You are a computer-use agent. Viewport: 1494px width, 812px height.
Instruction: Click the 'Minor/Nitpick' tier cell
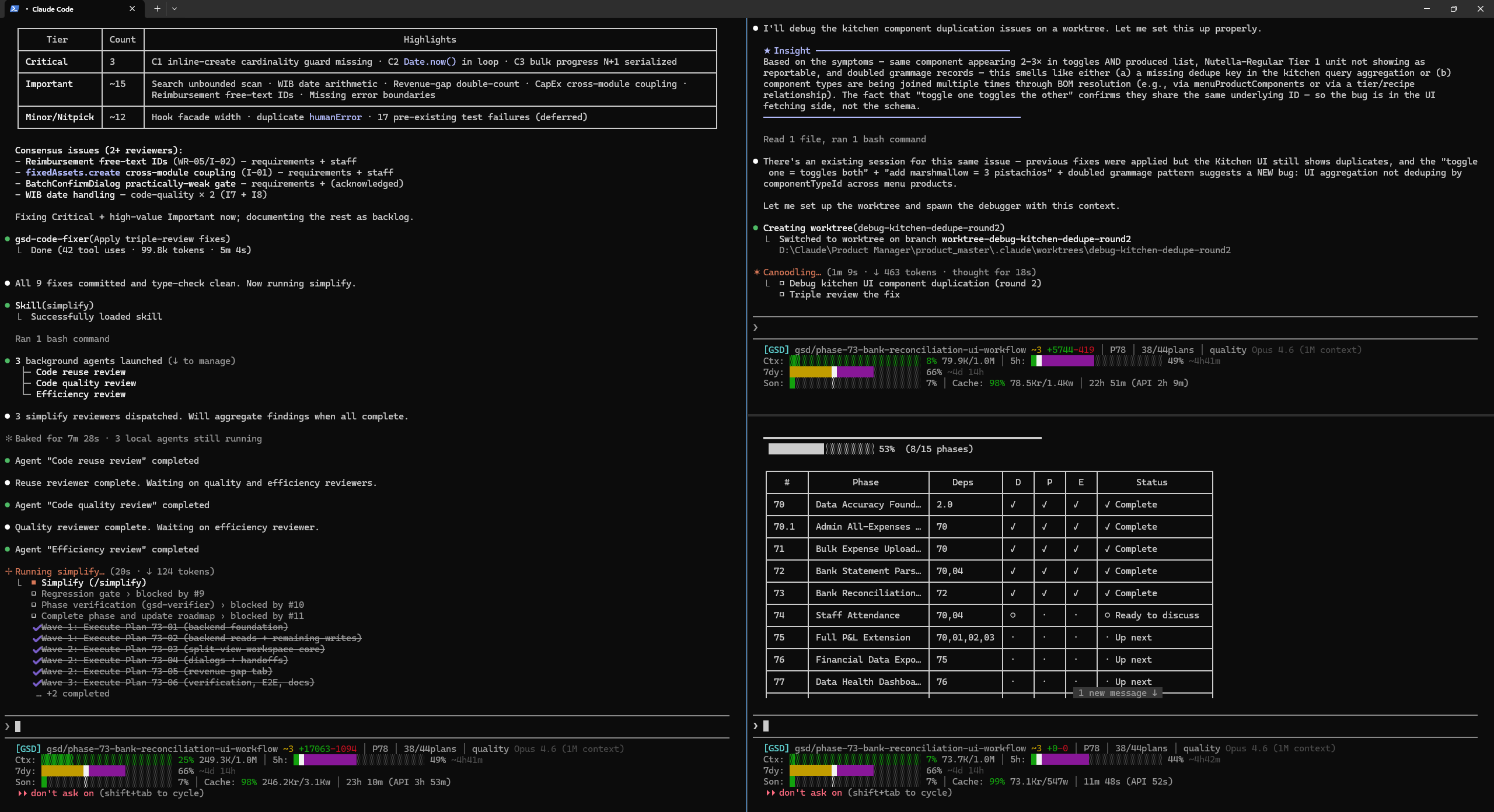pos(60,117)
